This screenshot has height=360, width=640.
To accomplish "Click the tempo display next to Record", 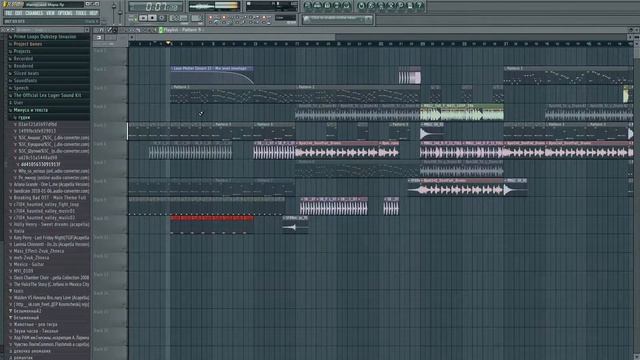I will pyautogui.click(x=178, y=18).
